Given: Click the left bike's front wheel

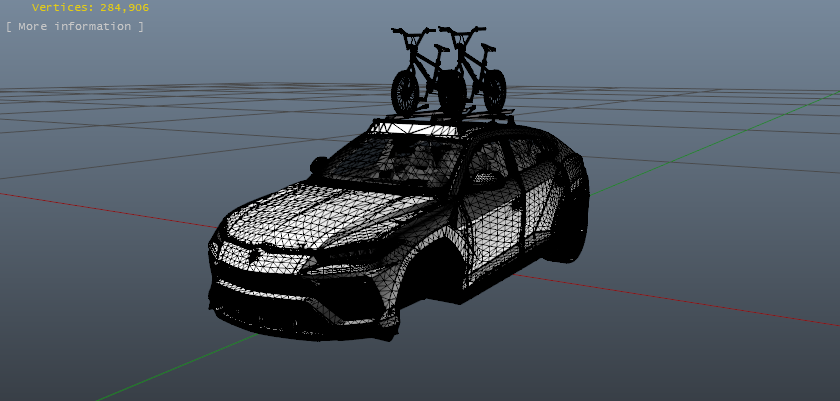Looking at the screenshot, I should (405, 92).
